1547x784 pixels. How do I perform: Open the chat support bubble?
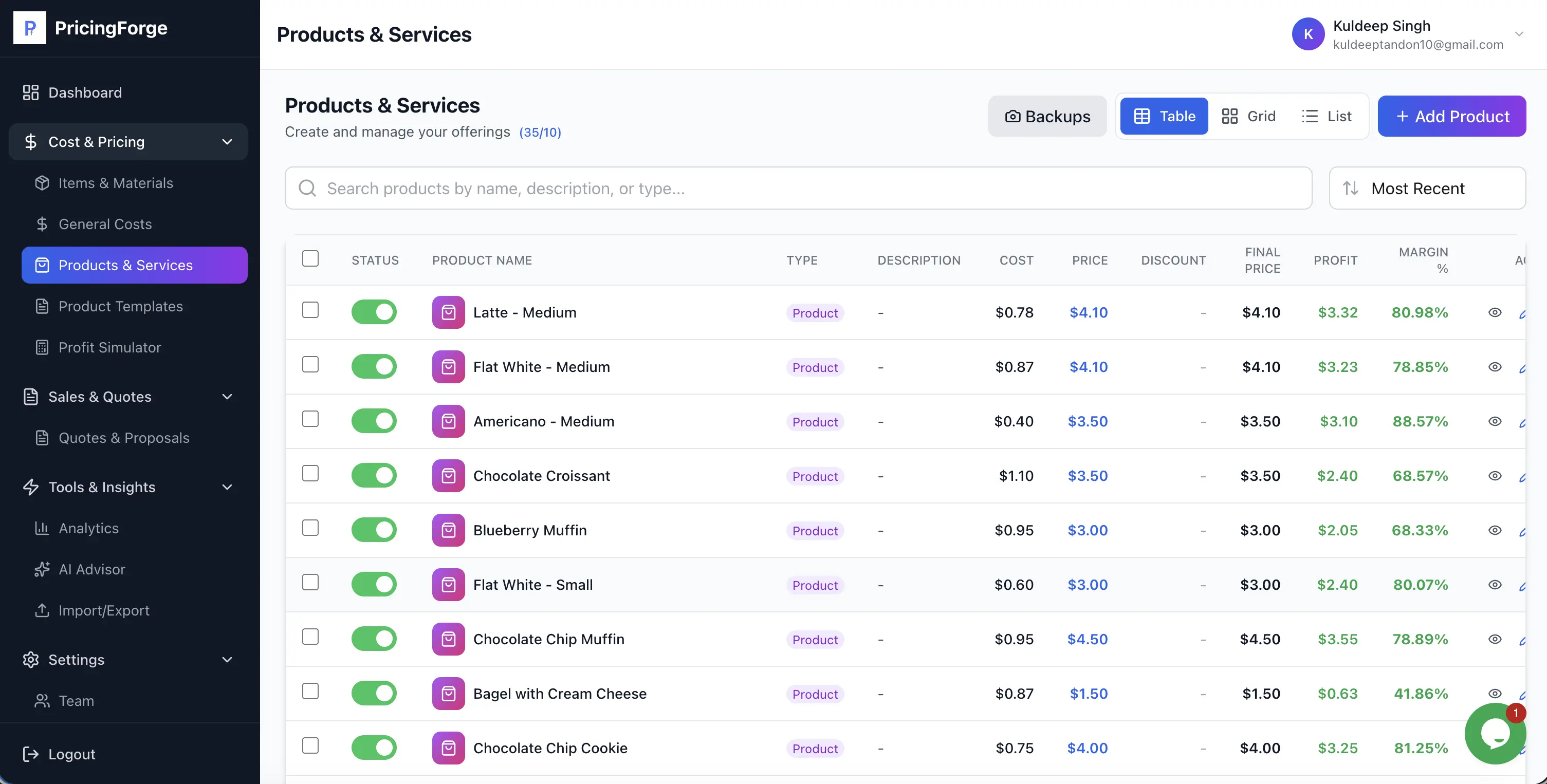point(1495,734)
